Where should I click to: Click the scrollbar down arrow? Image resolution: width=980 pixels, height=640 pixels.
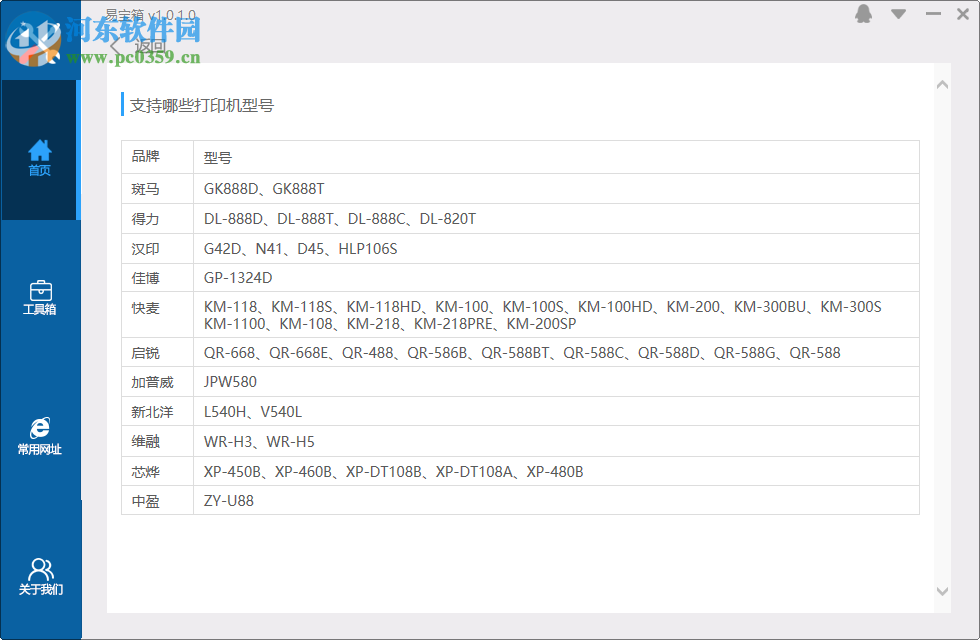pyautogui.click(x=942, y=591)
